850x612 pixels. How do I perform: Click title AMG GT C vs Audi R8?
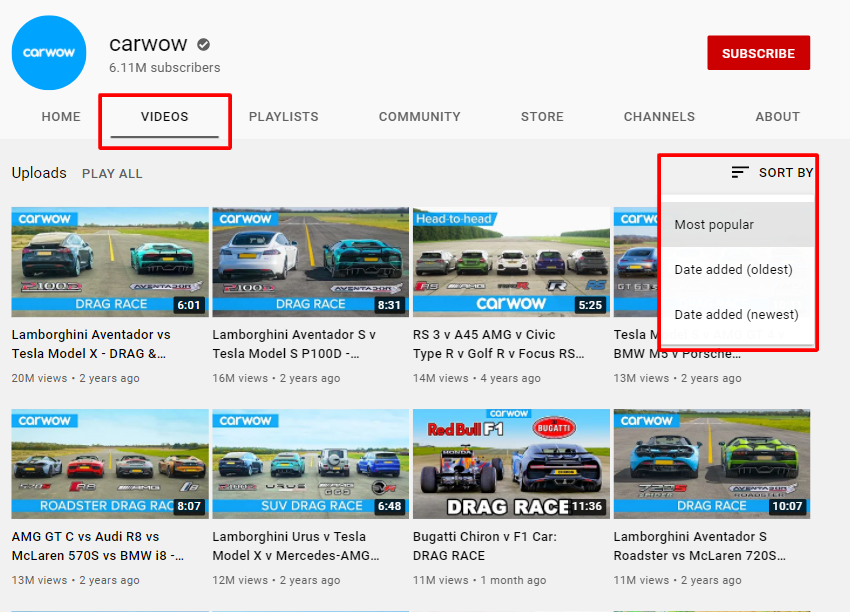coord(98,546)
